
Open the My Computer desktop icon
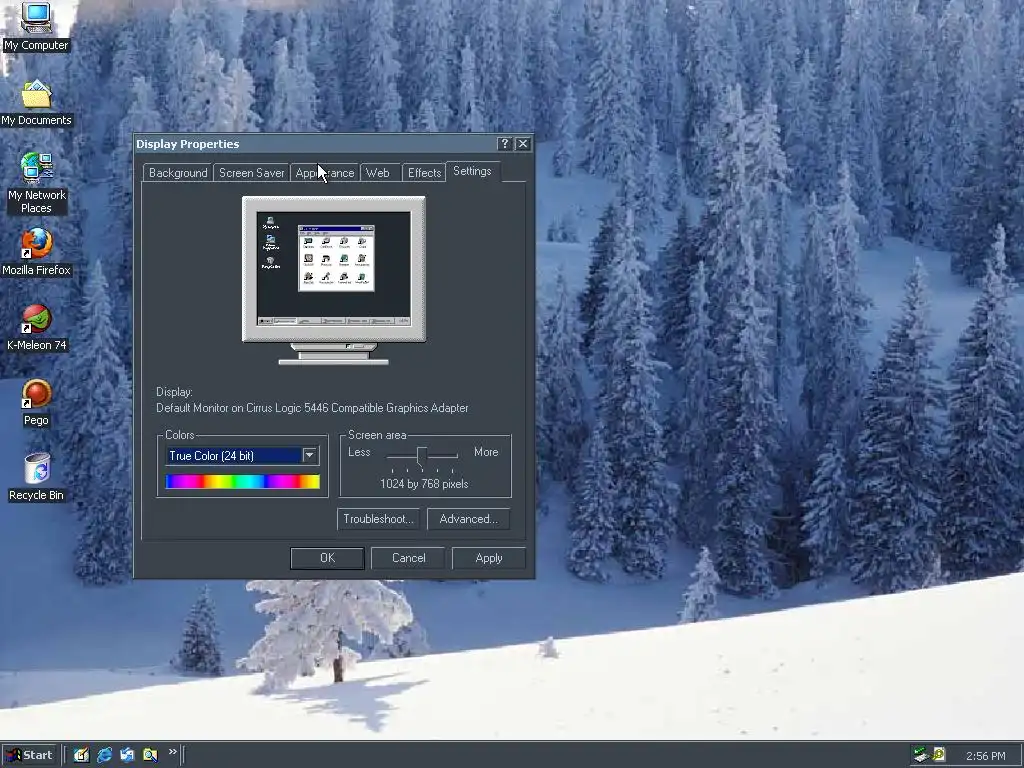tap(36, 26)
